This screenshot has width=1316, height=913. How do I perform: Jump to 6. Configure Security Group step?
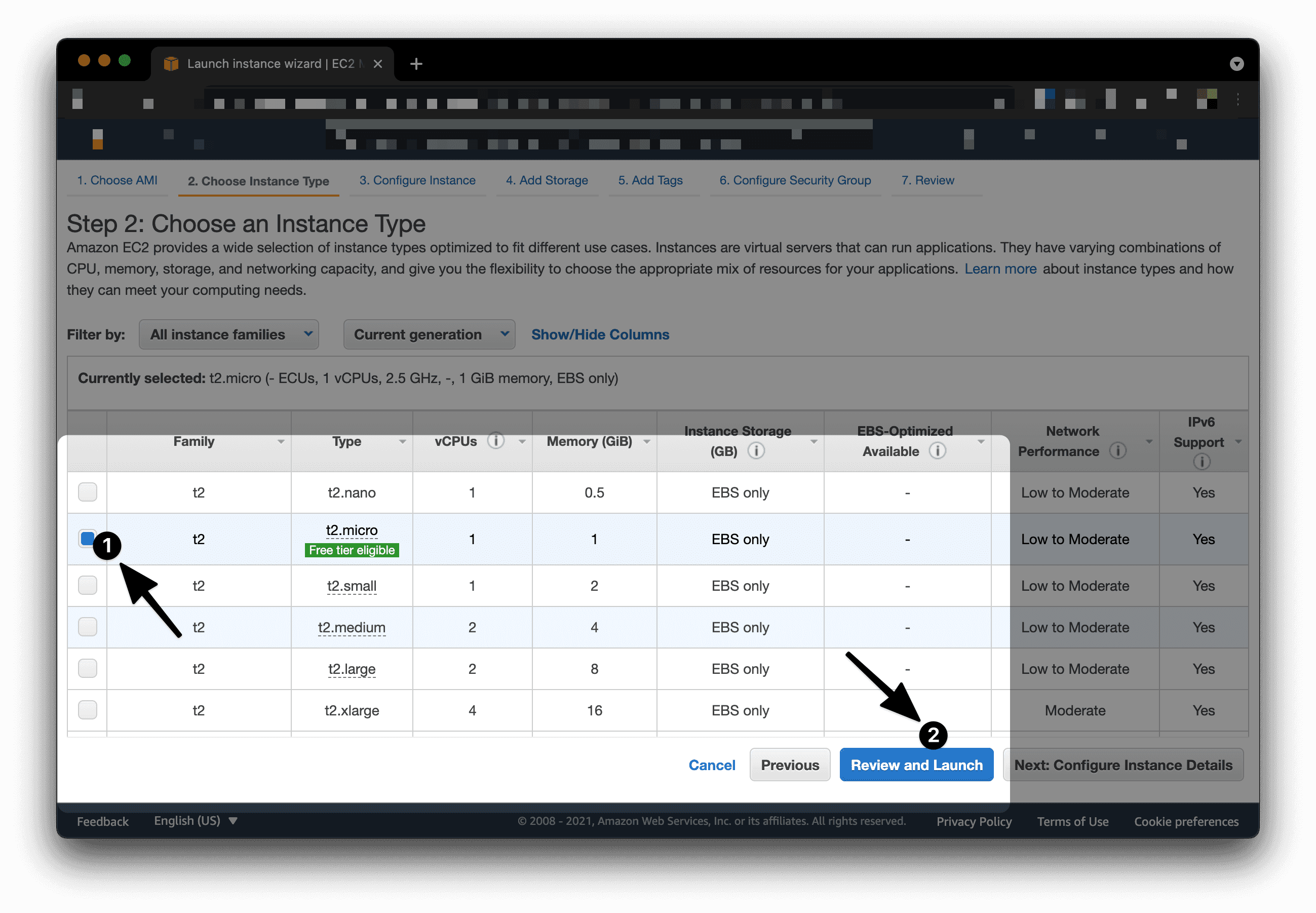point(795,180)
